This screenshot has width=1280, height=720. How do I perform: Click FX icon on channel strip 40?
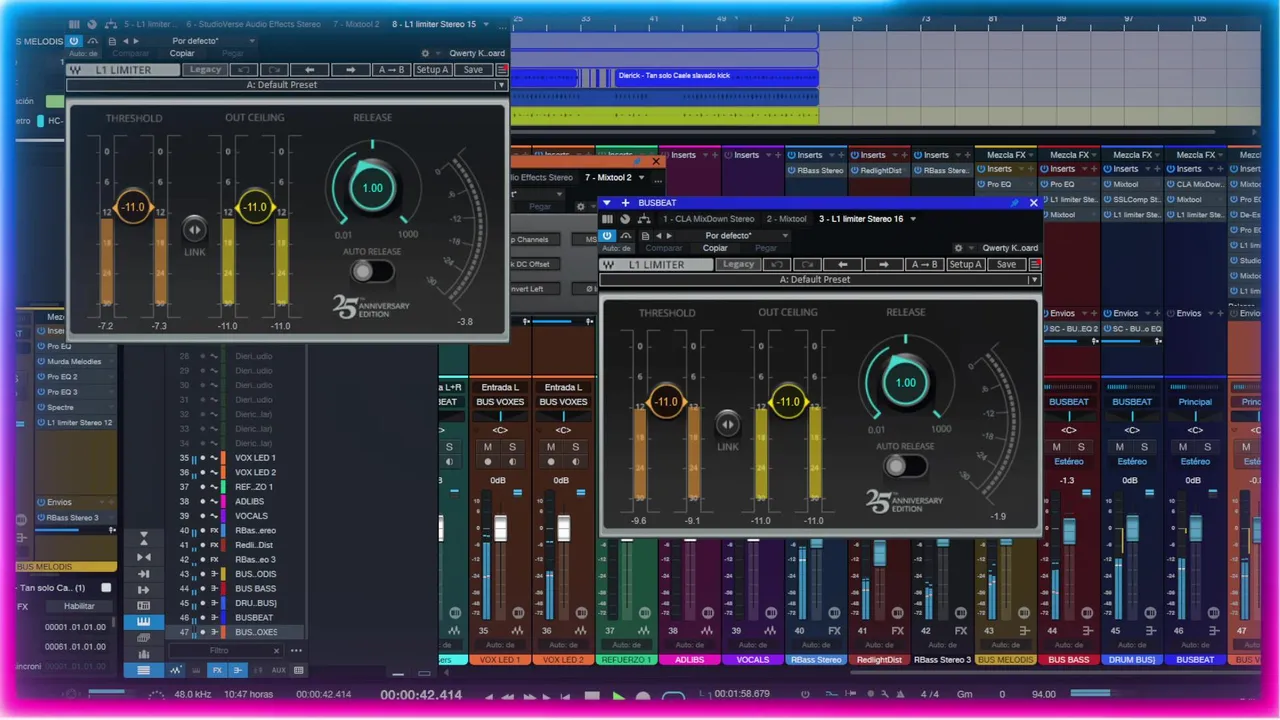coord(834,631)
